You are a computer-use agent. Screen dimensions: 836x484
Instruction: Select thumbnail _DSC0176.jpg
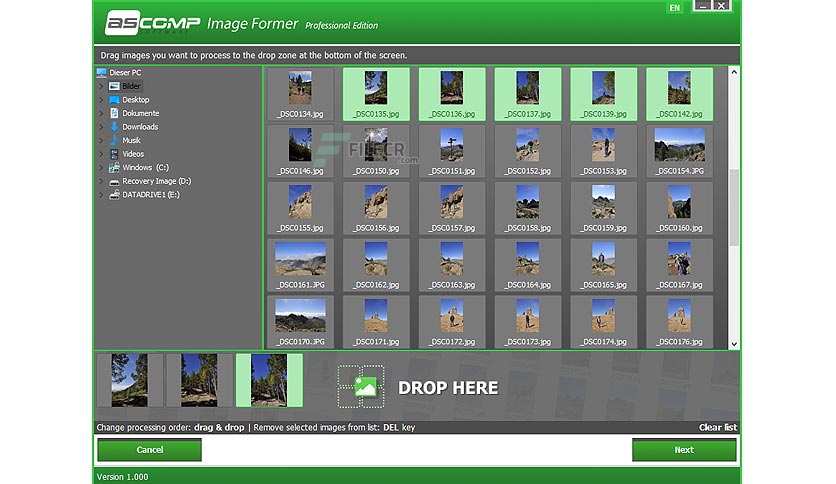tap(679, 322)
